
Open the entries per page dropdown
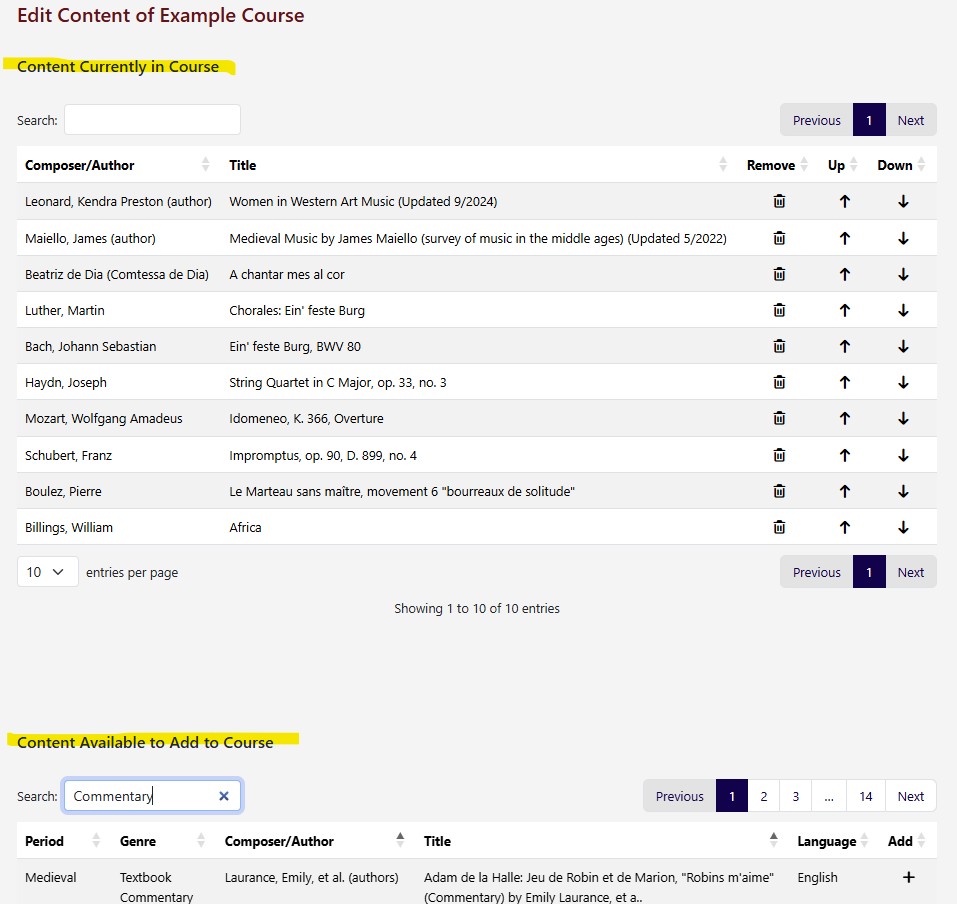pos(47,572)
